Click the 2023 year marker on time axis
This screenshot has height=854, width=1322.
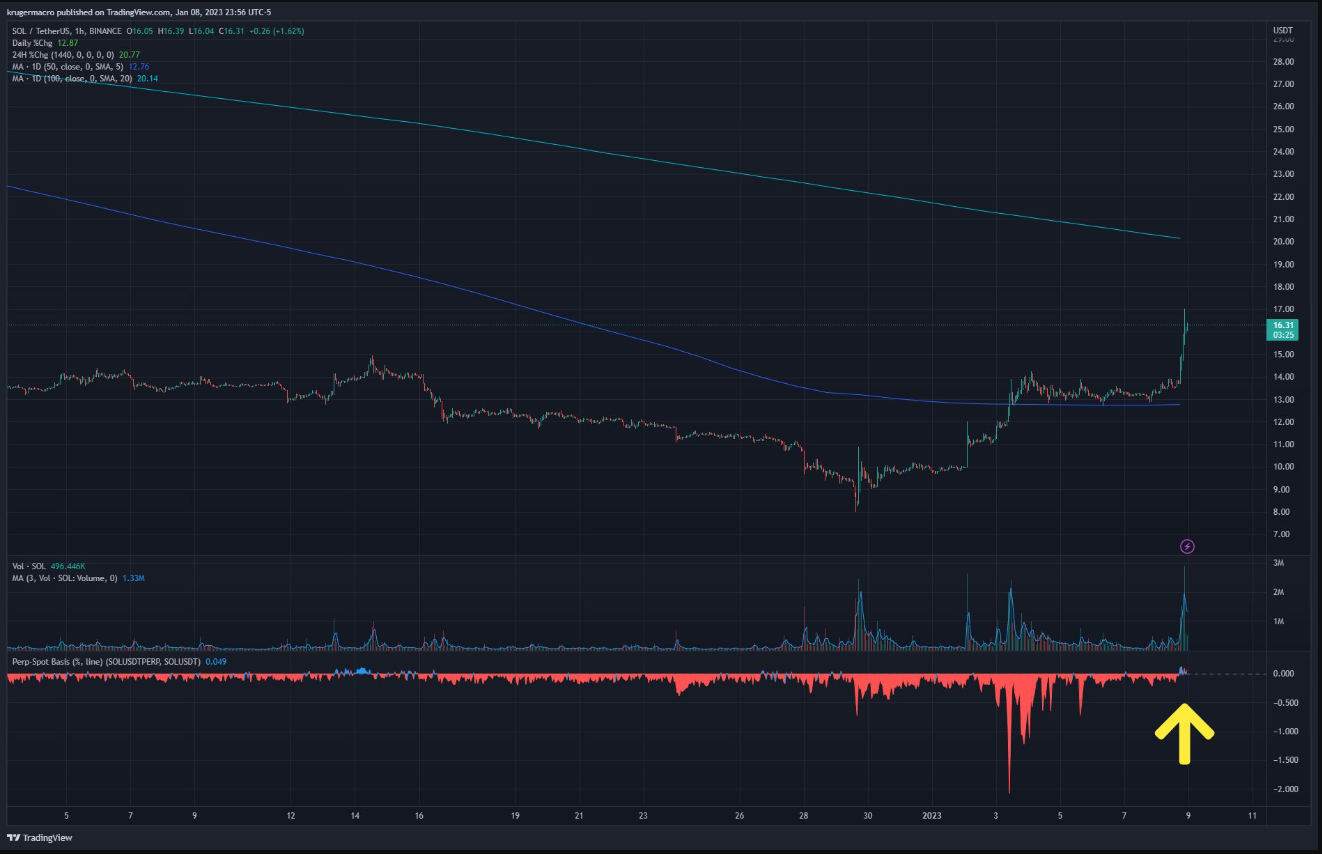(931, 815)
